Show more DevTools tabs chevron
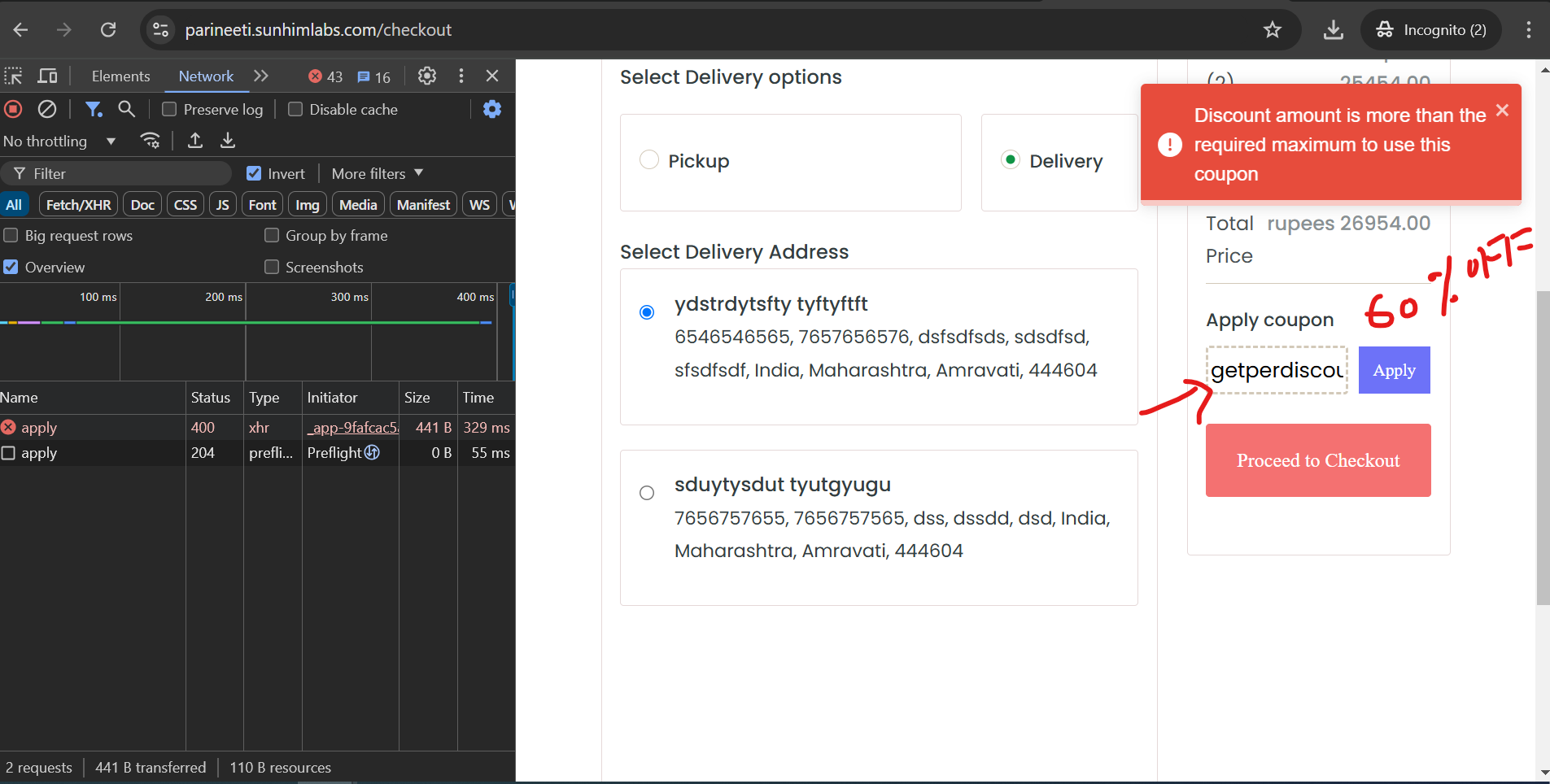1550x784 pixels. pos(260,76)
